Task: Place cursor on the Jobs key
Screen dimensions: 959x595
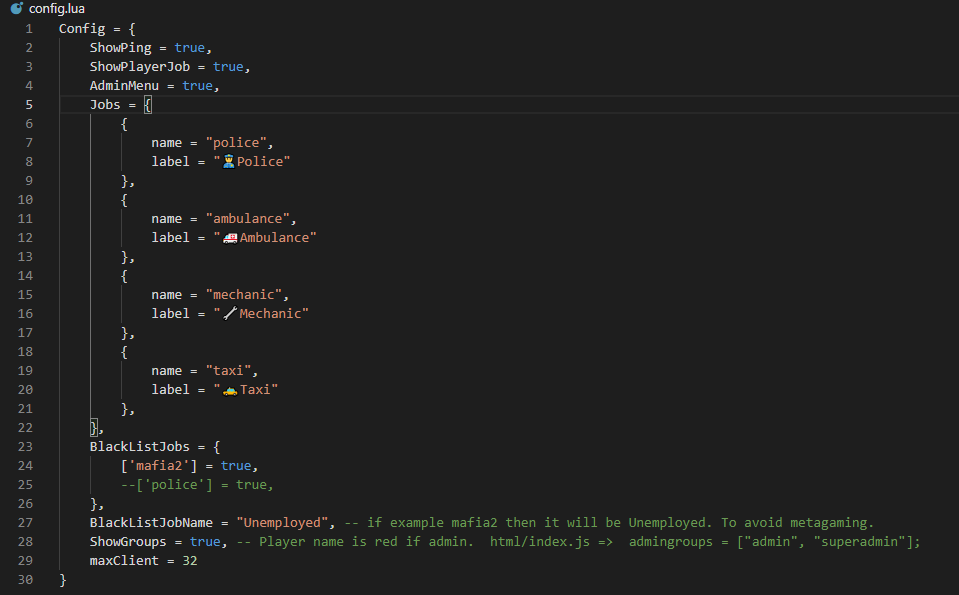Action: 105,105
